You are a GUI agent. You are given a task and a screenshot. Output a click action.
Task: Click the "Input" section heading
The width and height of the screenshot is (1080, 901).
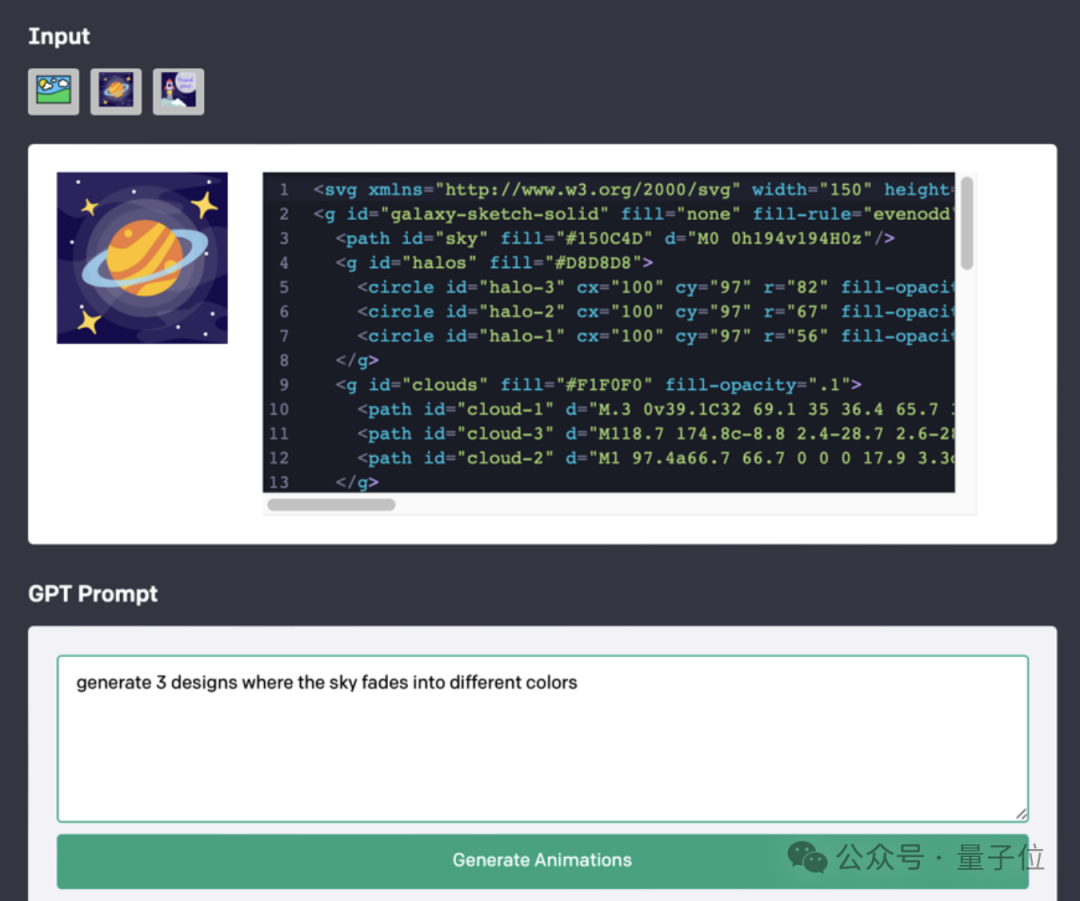[x=59, y=37]
